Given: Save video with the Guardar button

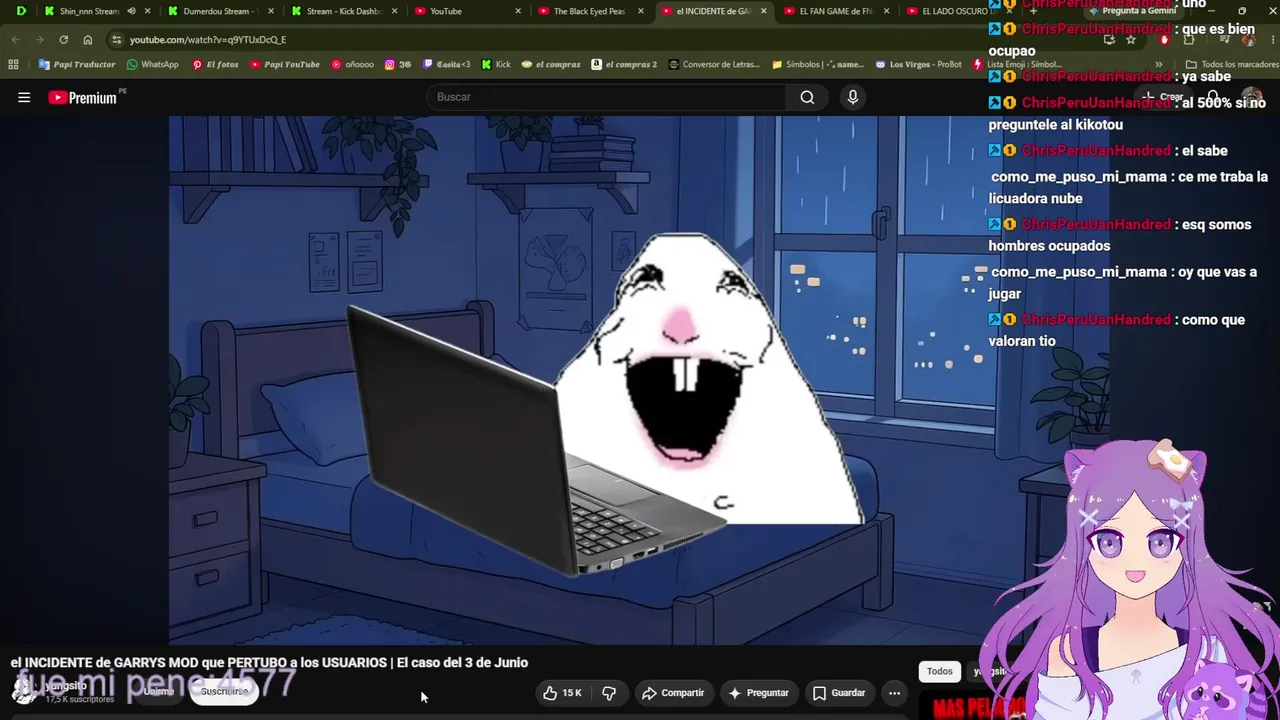Looking at the screenshot, I should click(x=838, y=693).
